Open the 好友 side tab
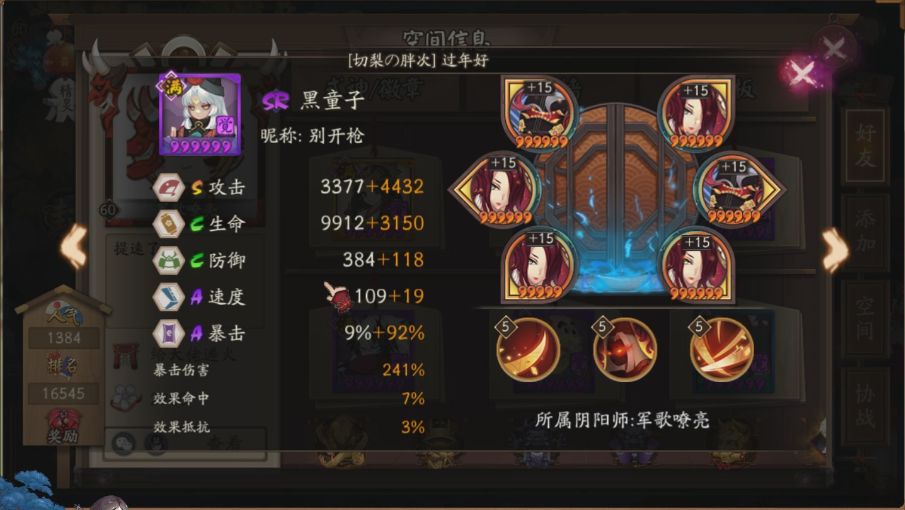The height and width of the screenshot is (510, 905). point(865,147)
